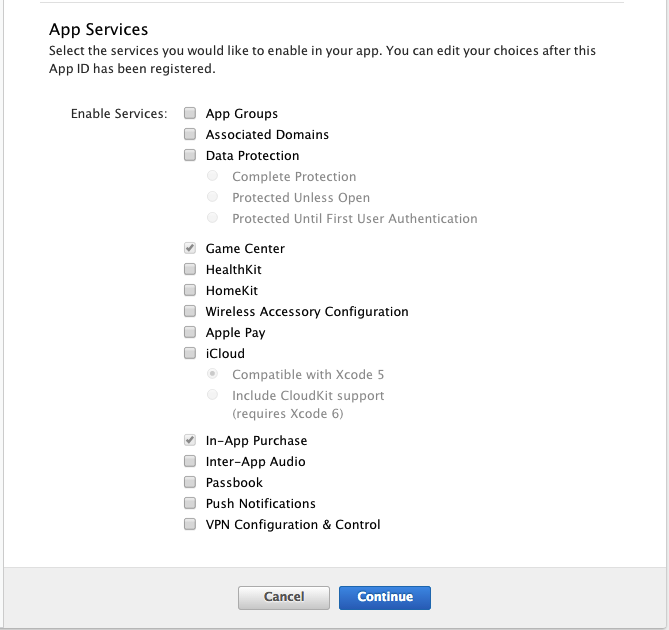Select Complete Protection radio option
Screen dimensions: 669x630
point(212,176)
